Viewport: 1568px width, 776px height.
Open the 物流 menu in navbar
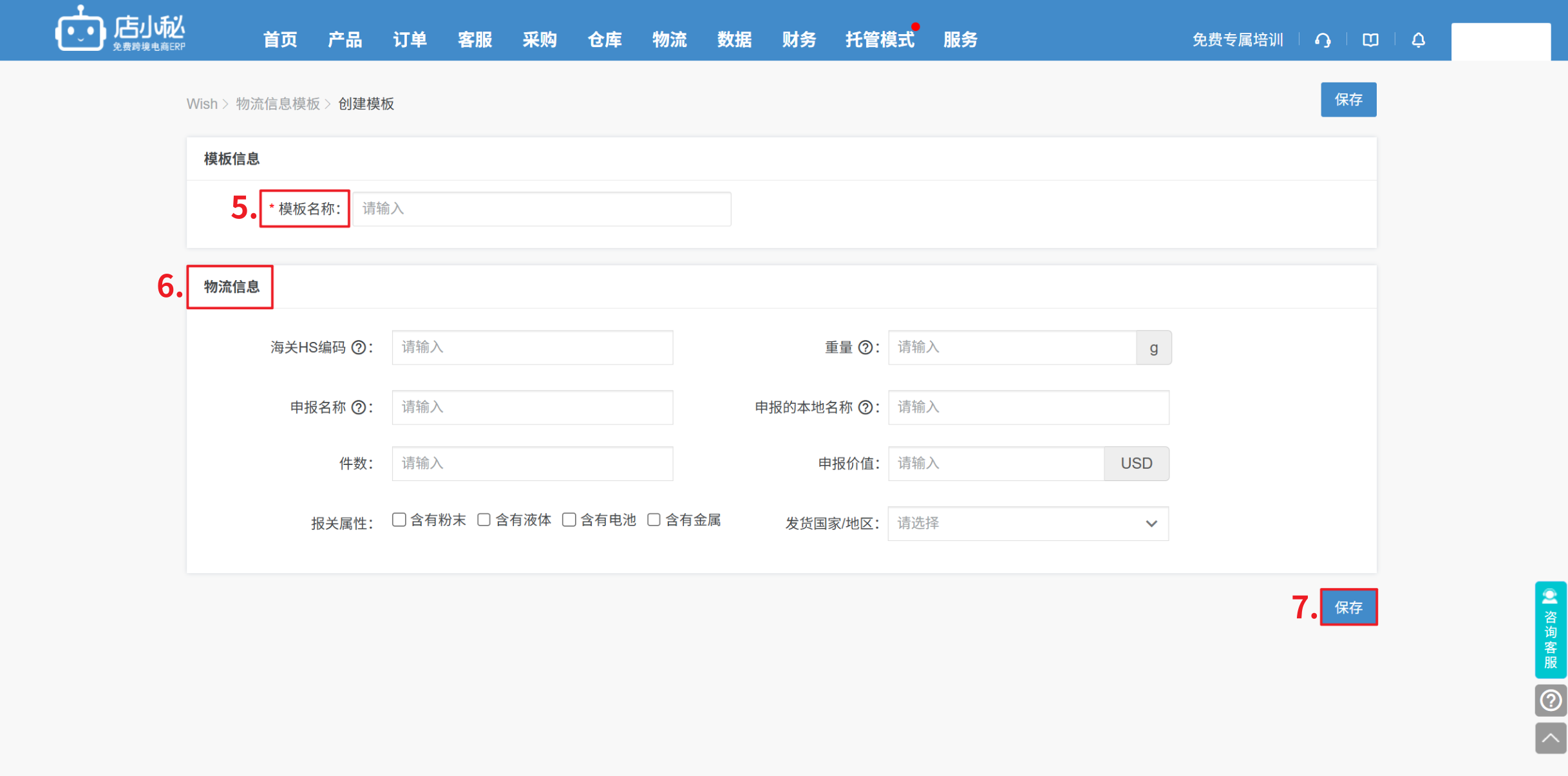coord(669,40)
